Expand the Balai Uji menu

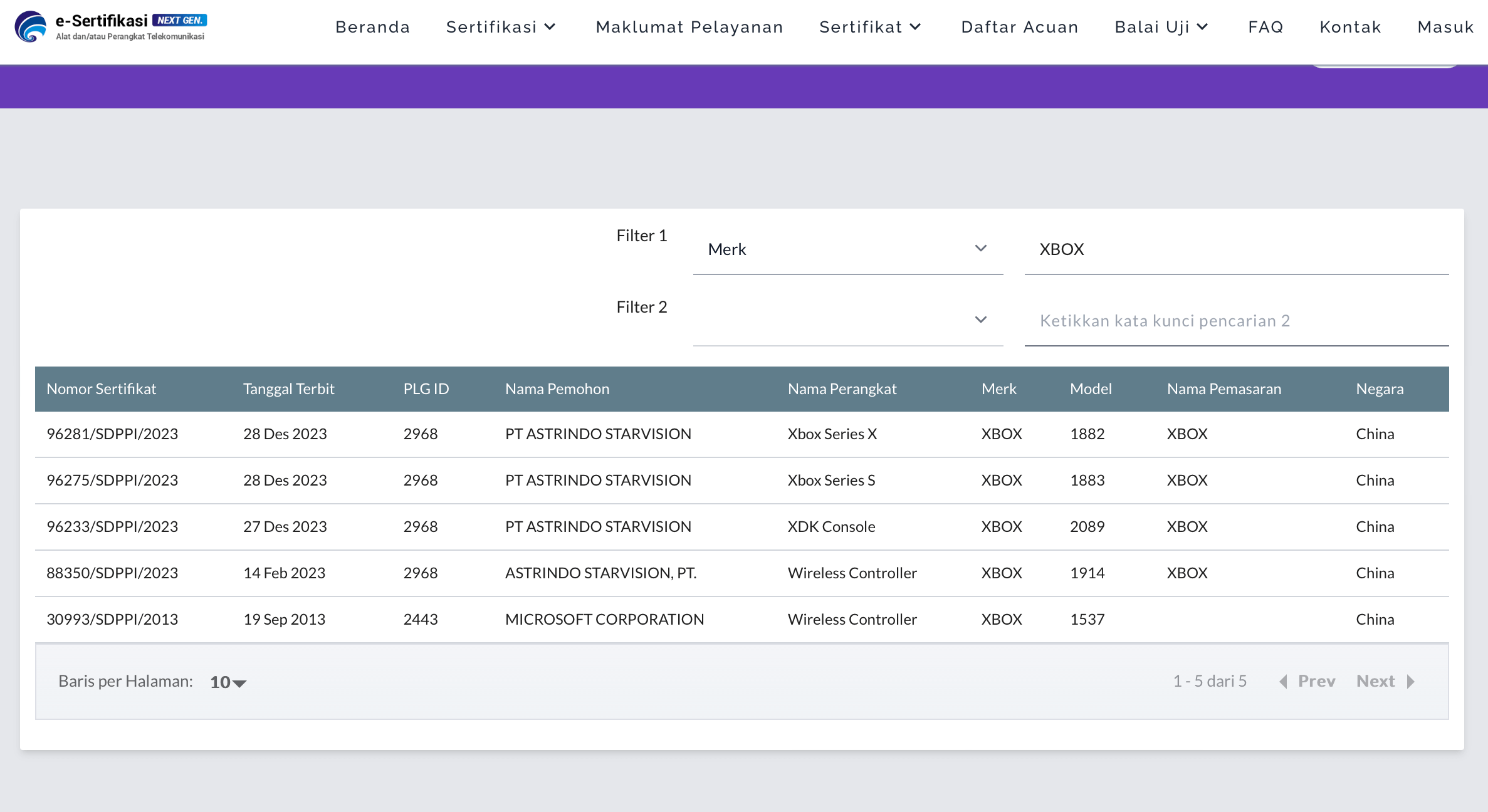[x=1161, y=27]
